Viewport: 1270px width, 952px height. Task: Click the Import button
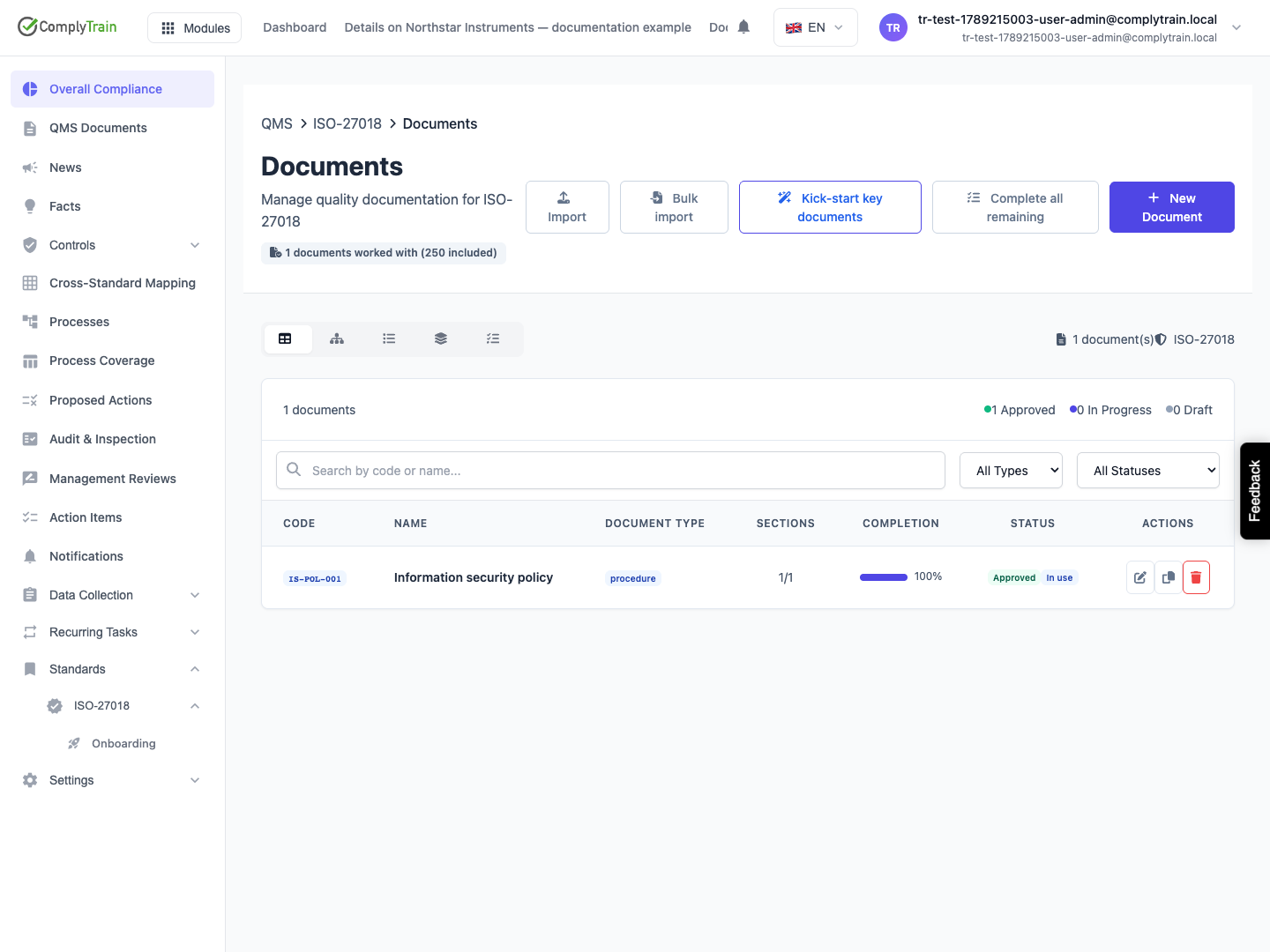click(567, 207)
